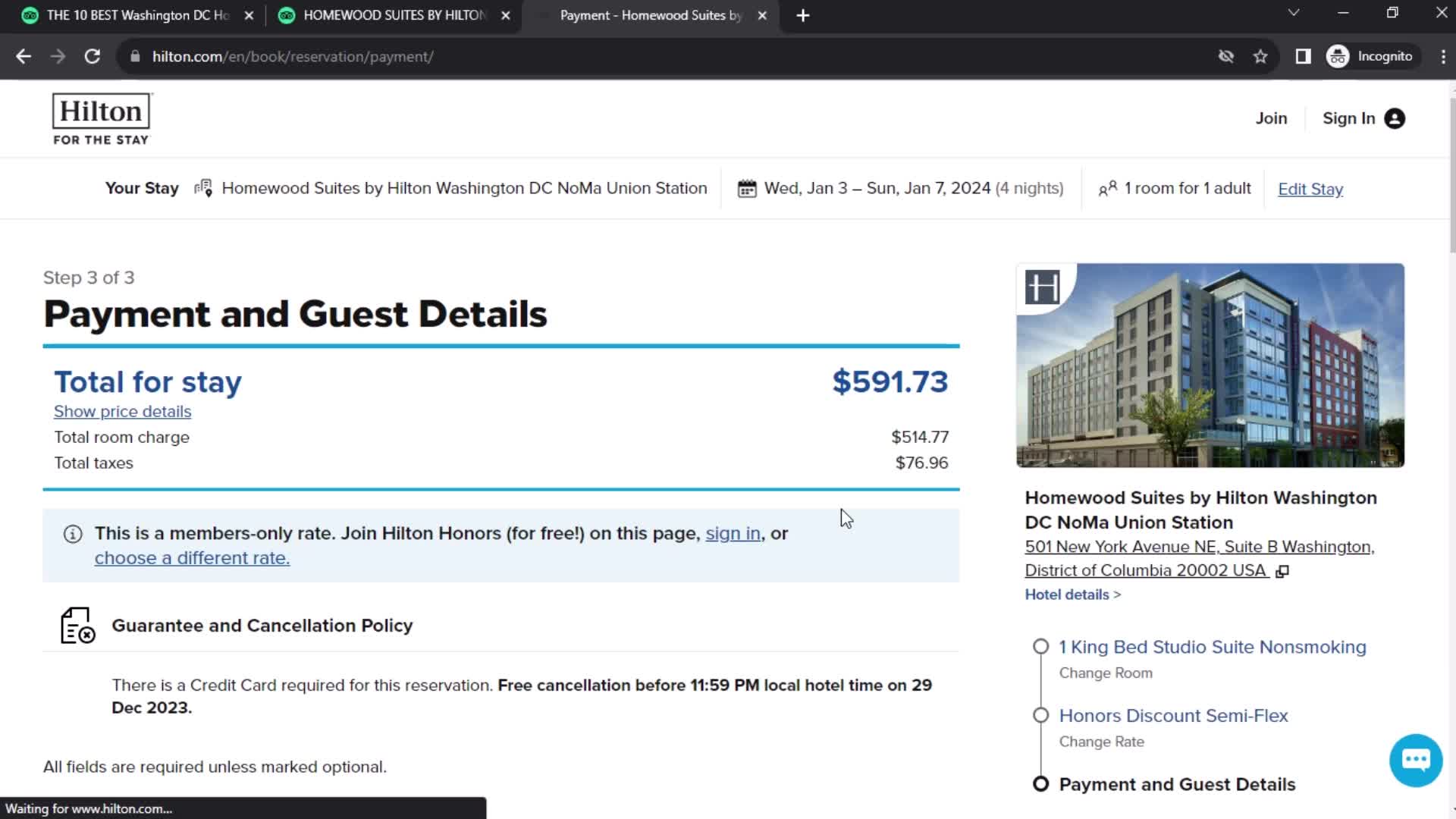Viewport: 1456px width, 819px height.
Task: Expand Show price details link
Action: tap(122, 411)
